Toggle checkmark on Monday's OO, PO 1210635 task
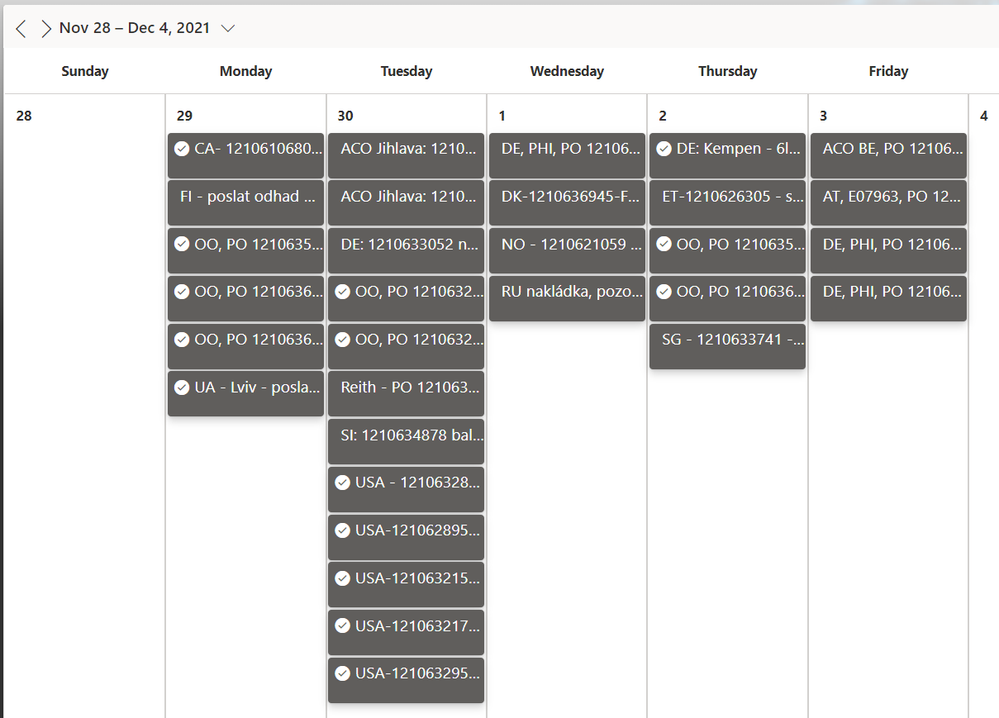The width and height of the screenshot is (999, 718). (182, 244)
